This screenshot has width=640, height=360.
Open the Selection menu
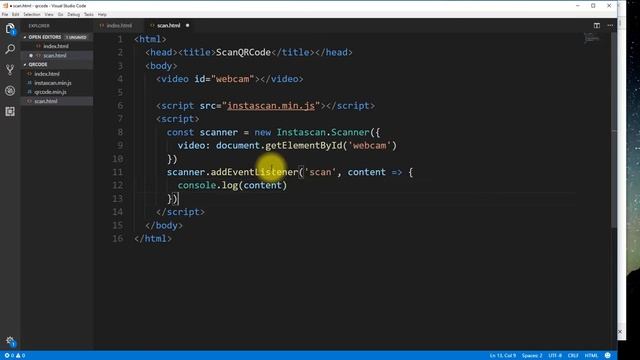(x=32, y=14)
